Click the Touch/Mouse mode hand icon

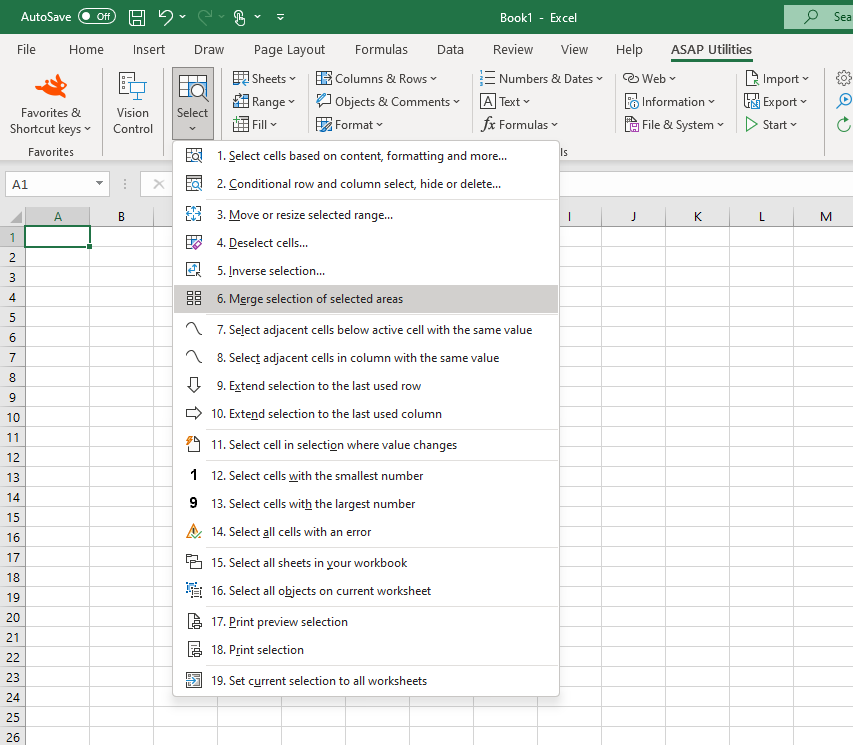[239, 17]
